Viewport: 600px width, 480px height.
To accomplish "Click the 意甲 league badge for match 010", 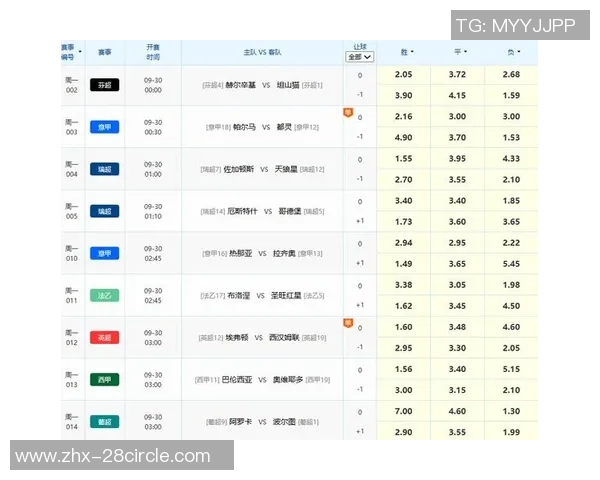I will (x=104, y=253).
